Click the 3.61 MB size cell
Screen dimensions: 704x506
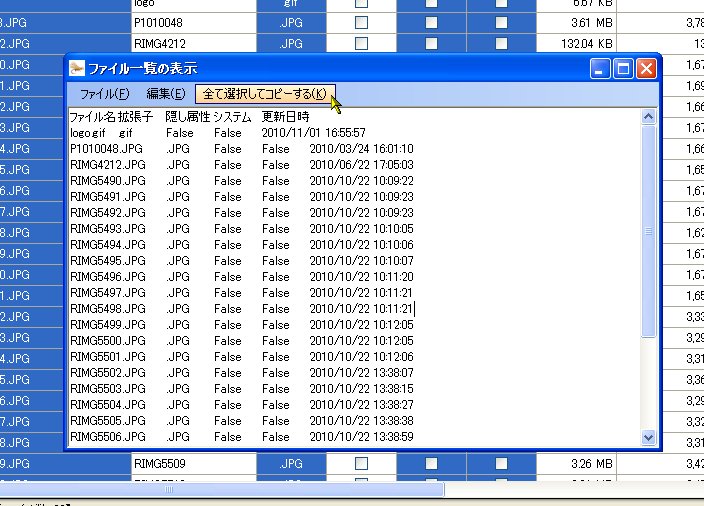pos(576,23)
